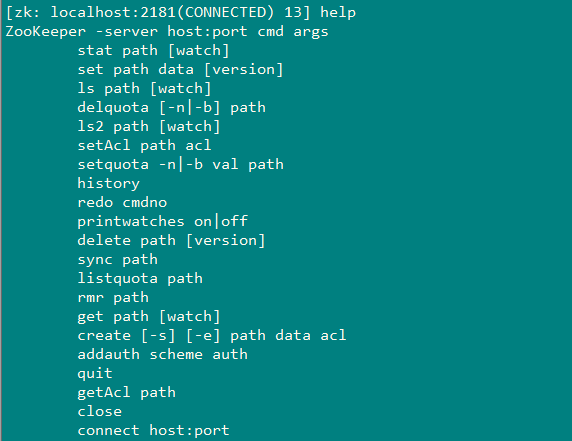Click the 'connect host:port' line
Screen dimensions: 572x441
tap(153, 430)
